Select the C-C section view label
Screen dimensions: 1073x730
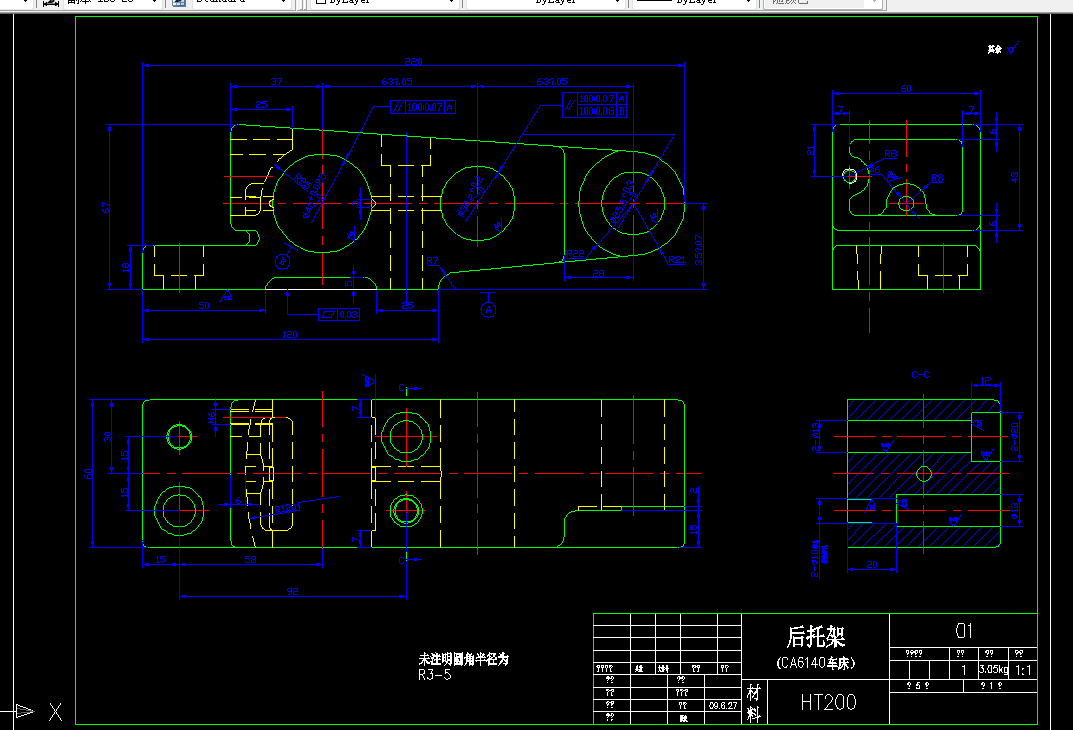920,375
